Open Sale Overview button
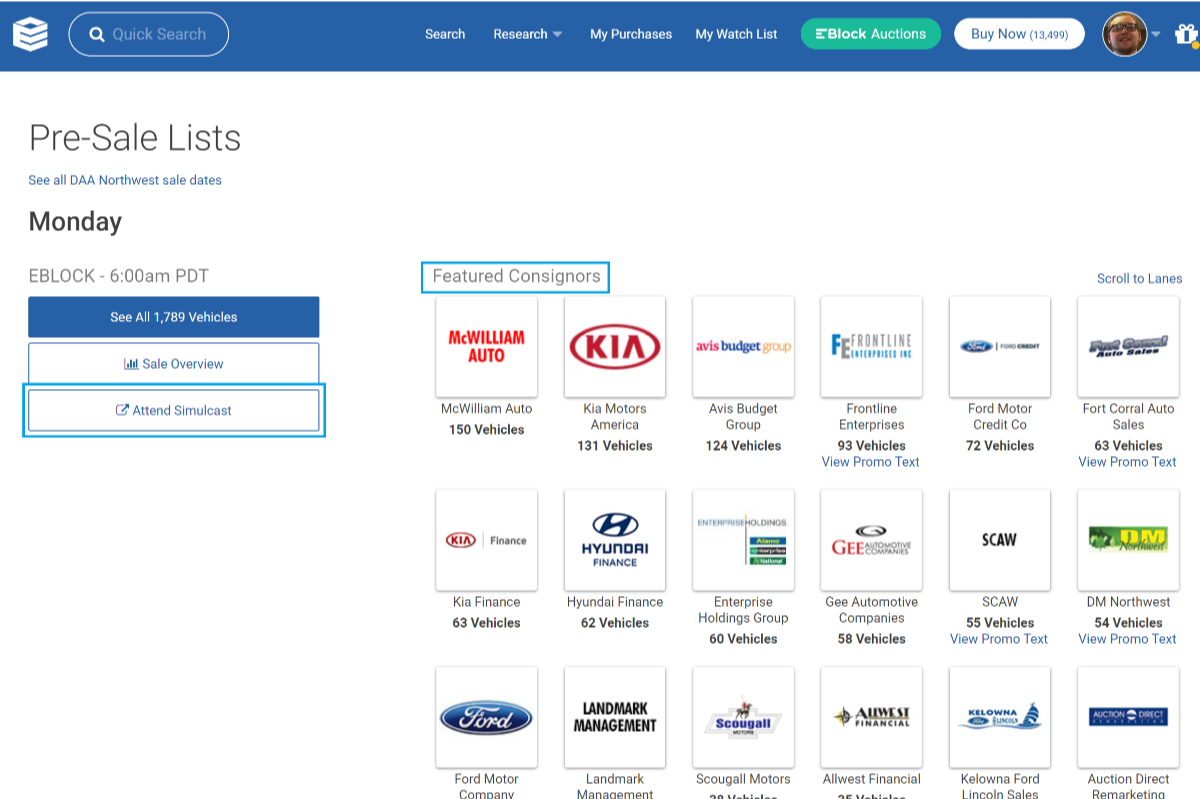The height and width of the screenshot is (799, 1200). pyautogui.click(x=174, y=364)
